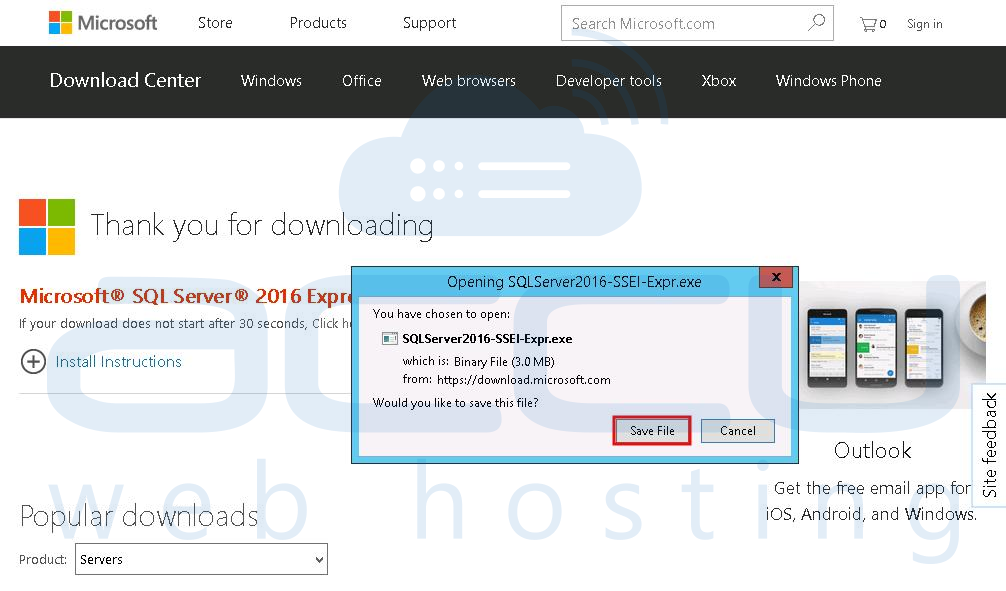Open the Product Servers dropdown

[x=201, y=559]
